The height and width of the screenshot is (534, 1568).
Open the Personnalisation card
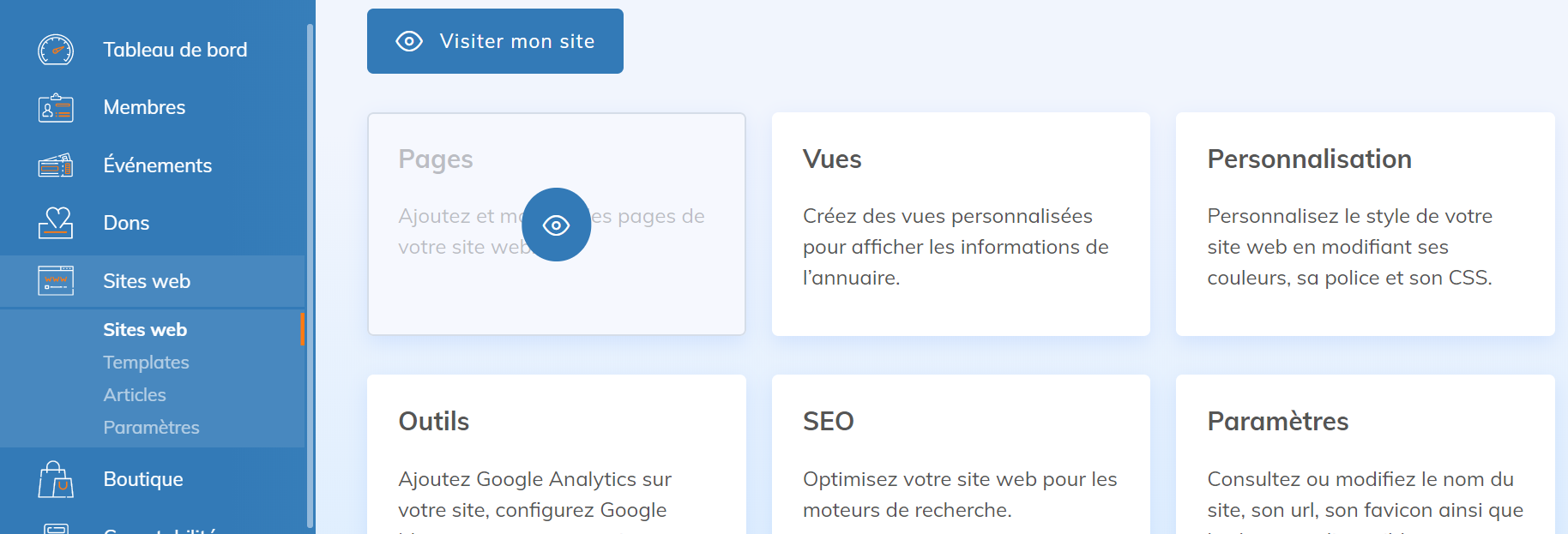click(1365, 224)
